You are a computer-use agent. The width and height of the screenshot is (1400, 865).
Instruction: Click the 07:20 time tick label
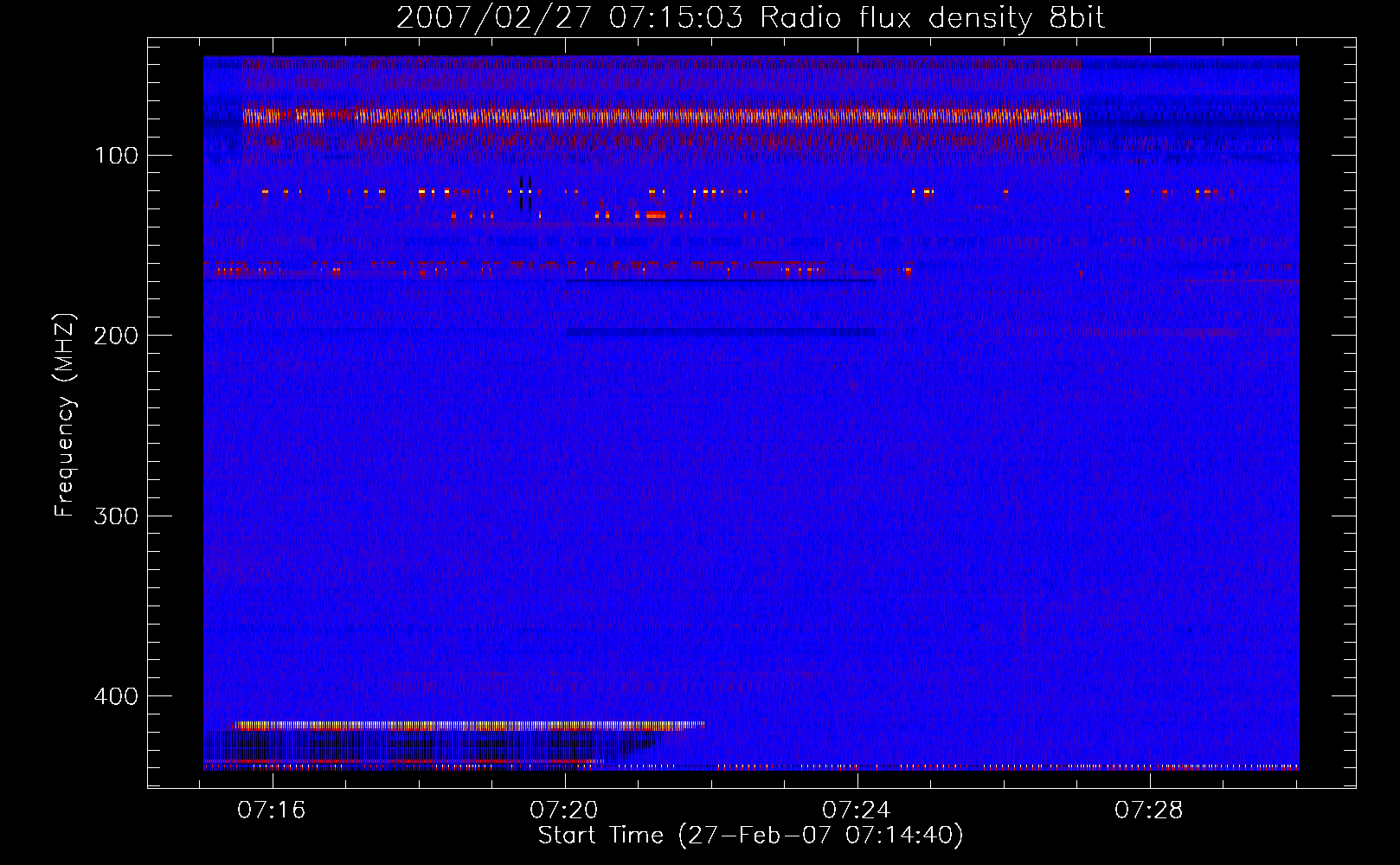(x=564, y=811)
